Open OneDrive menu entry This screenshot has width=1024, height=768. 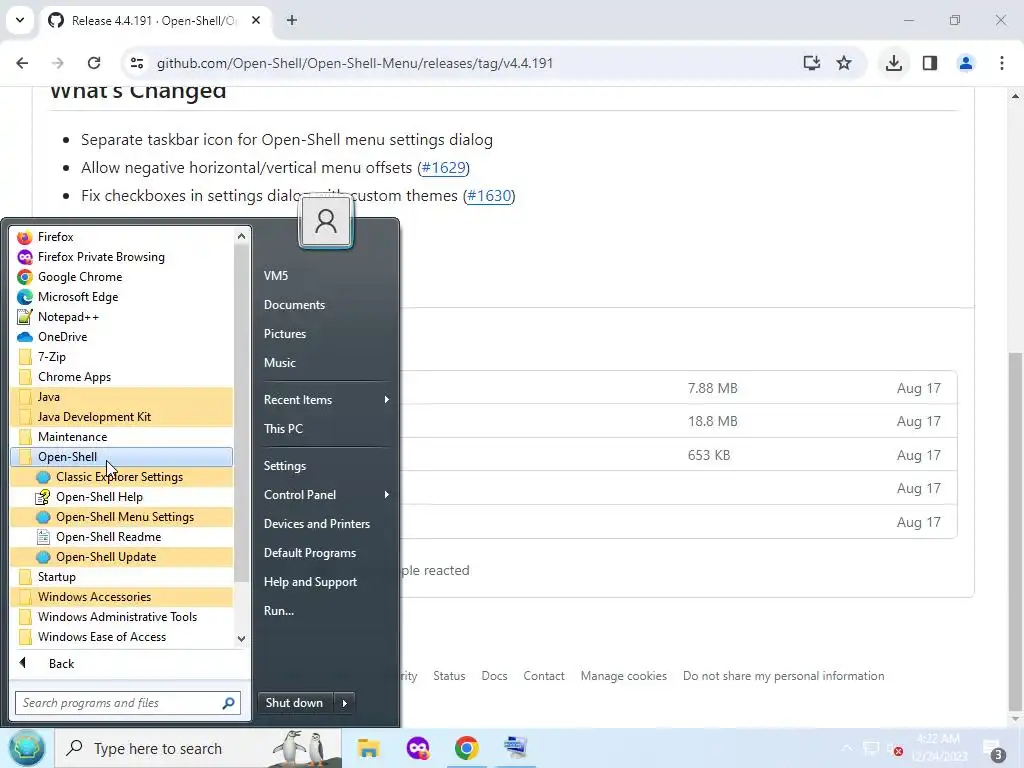[121, 337]
